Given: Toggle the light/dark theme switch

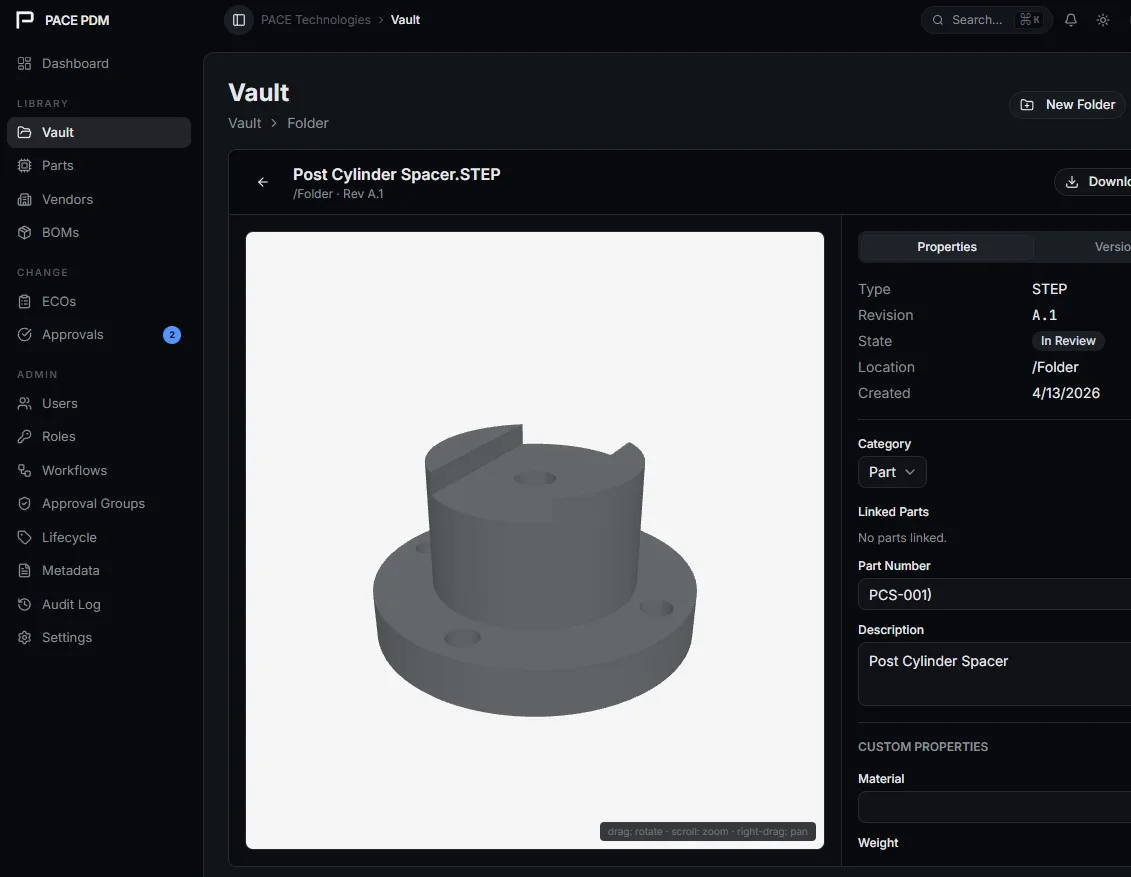Looking at the screenshot, I should pyautogui.click(x=1102, y=20).
